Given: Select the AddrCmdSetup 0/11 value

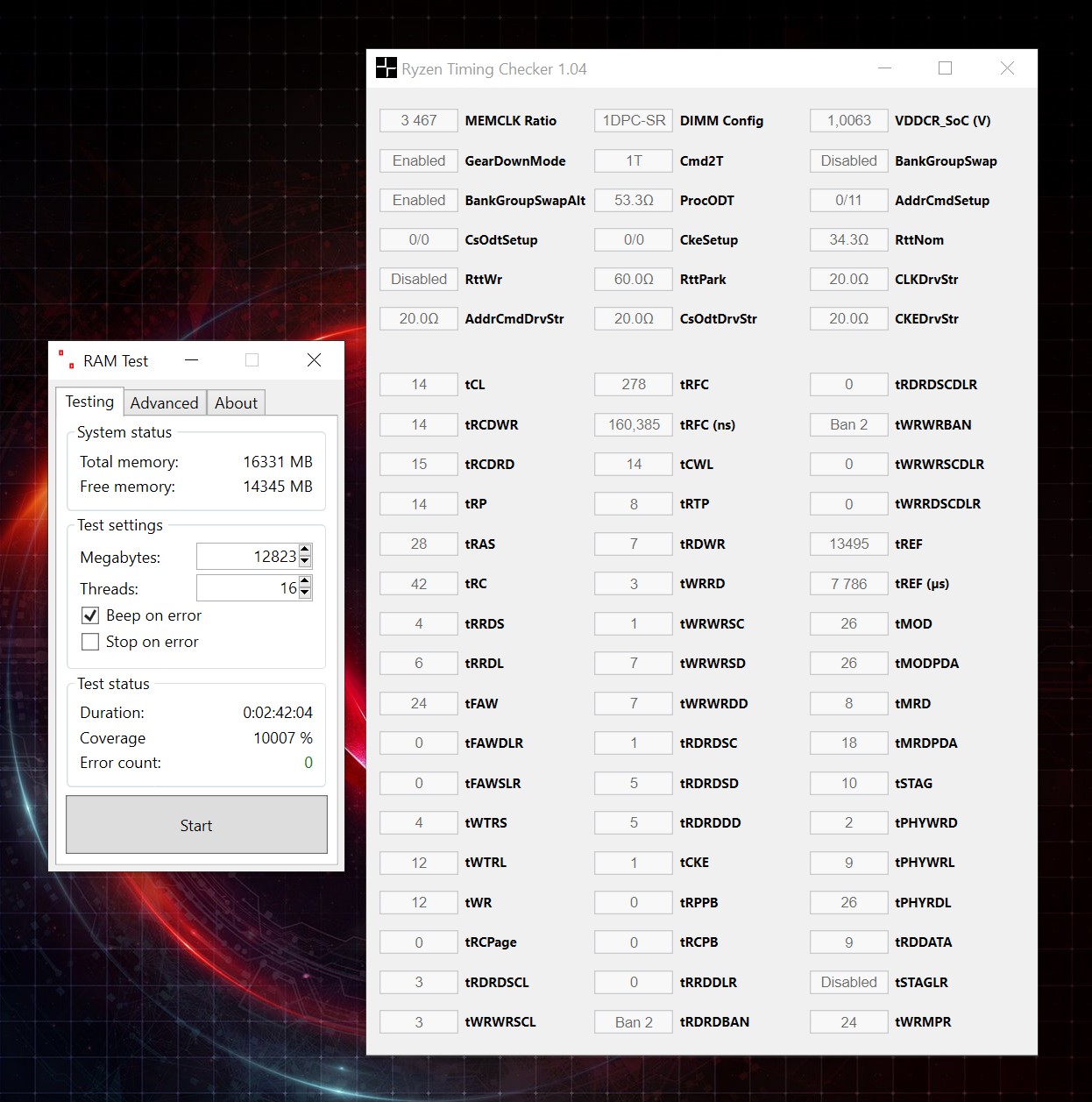Looking at the screenshot, I should pyautogui.click(x=849, y=200).
